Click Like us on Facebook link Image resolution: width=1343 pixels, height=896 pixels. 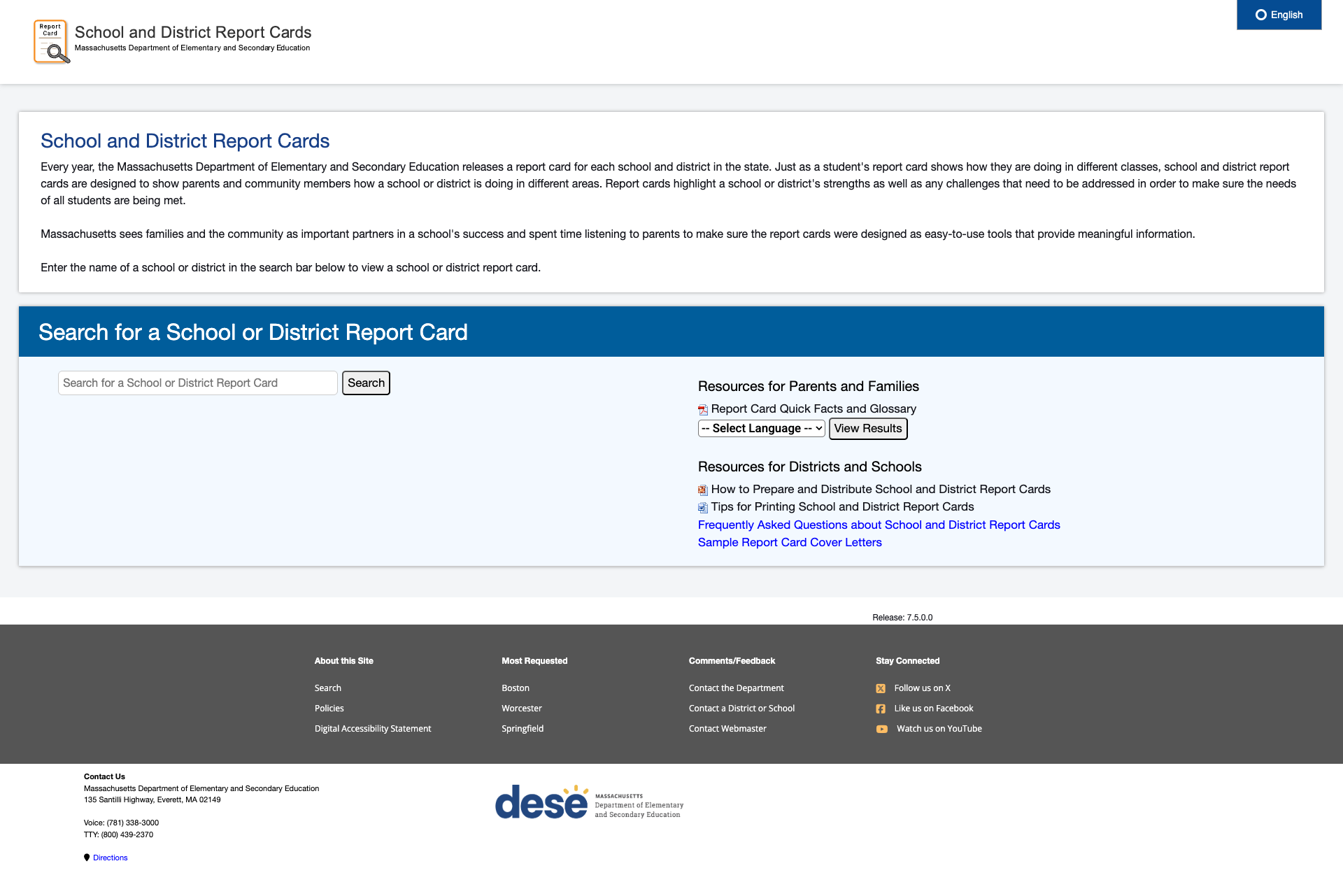tap(934, 709)
